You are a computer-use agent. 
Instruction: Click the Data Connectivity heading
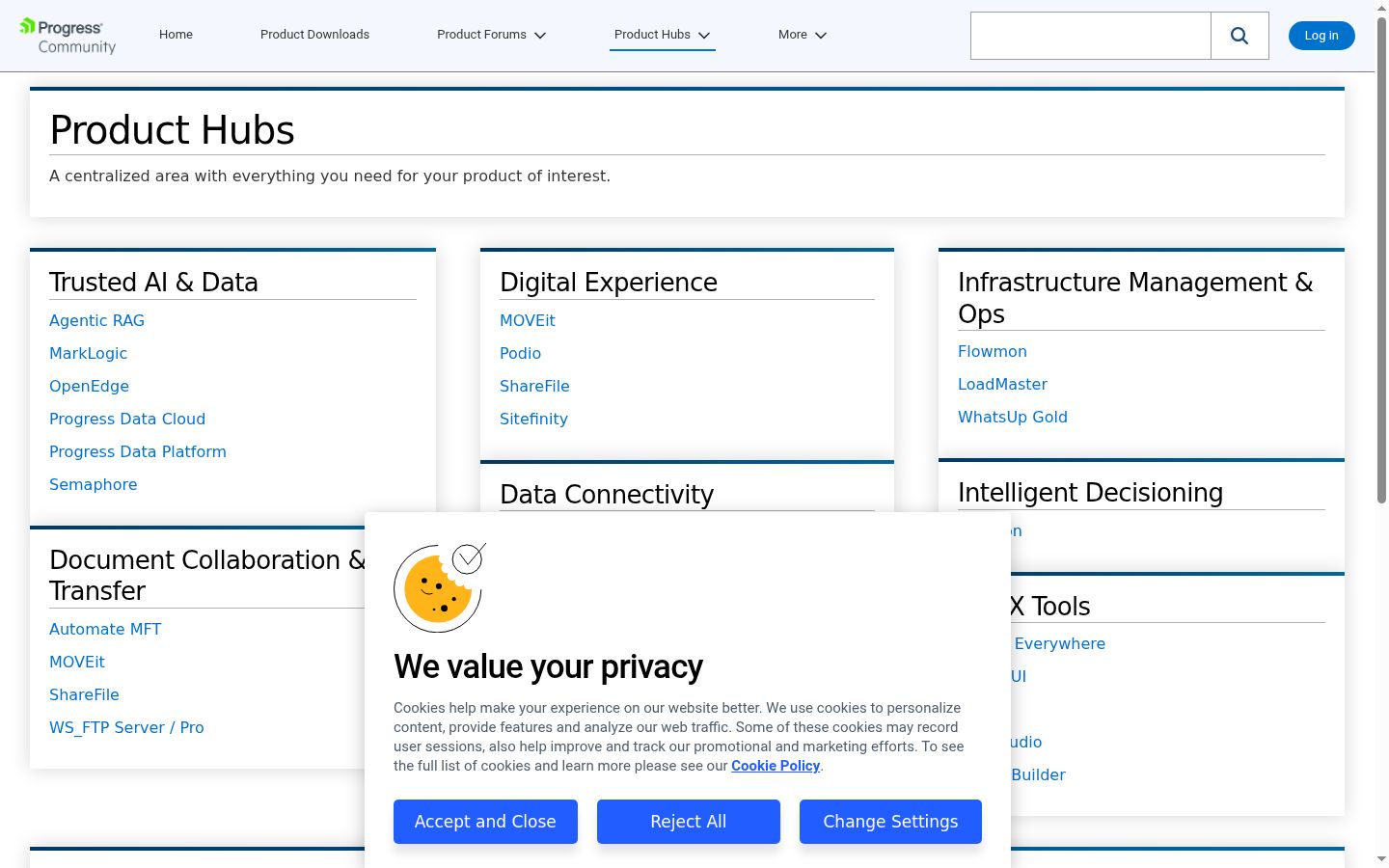(607, 494)
